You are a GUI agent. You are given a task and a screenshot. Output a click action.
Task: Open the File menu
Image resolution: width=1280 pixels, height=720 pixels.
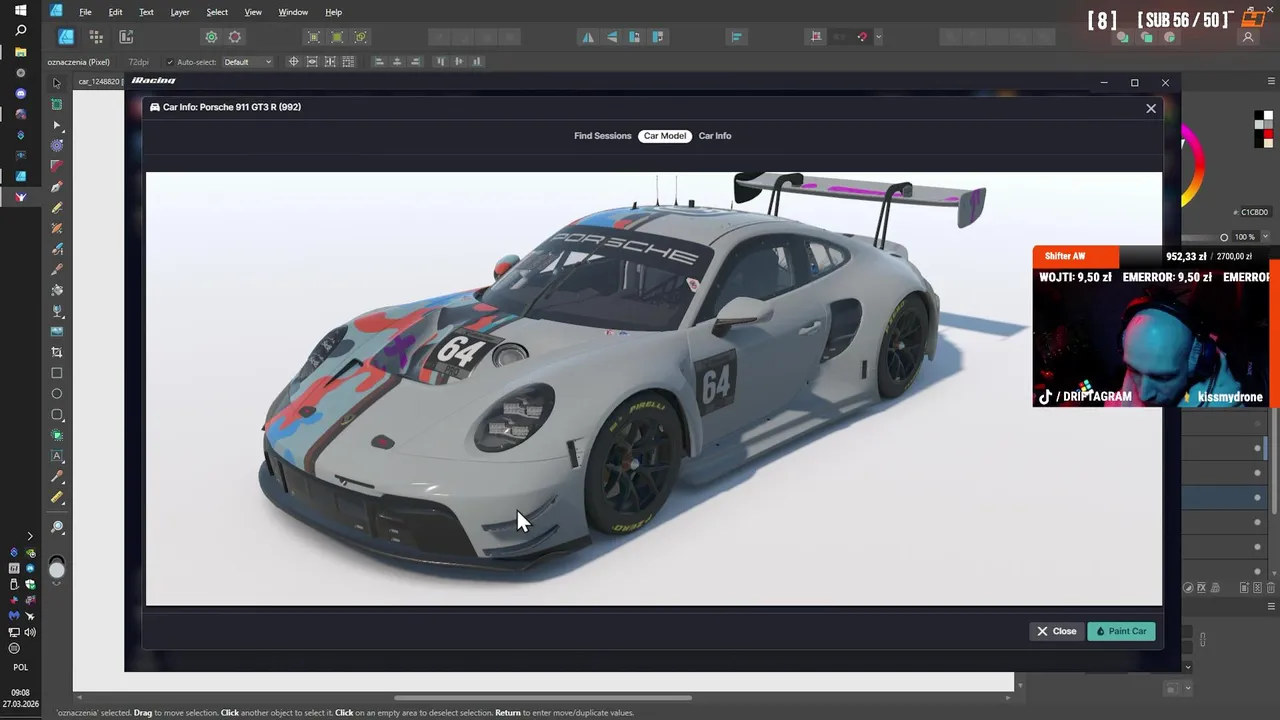(x=85, y=12)
